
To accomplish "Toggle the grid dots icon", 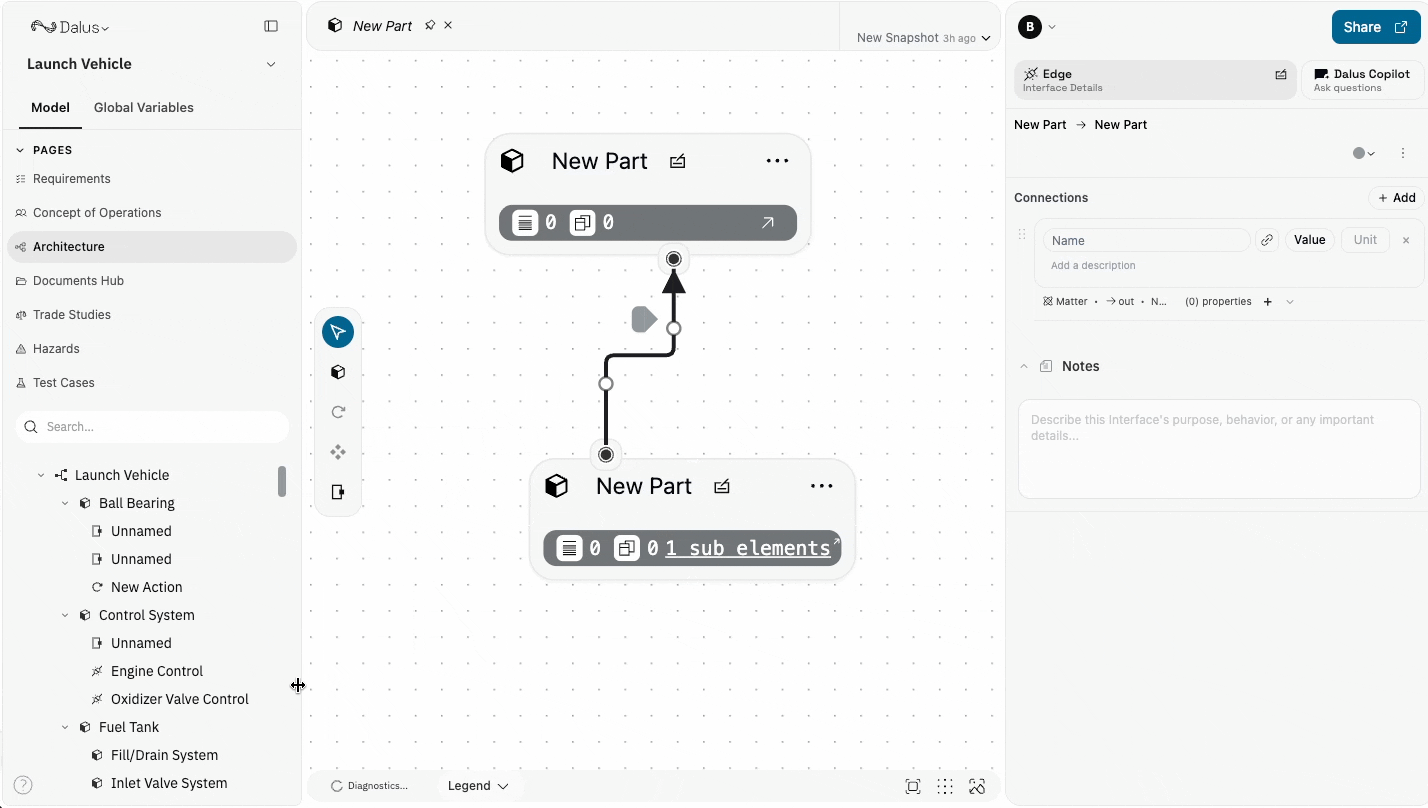I will tap(945, 786).
